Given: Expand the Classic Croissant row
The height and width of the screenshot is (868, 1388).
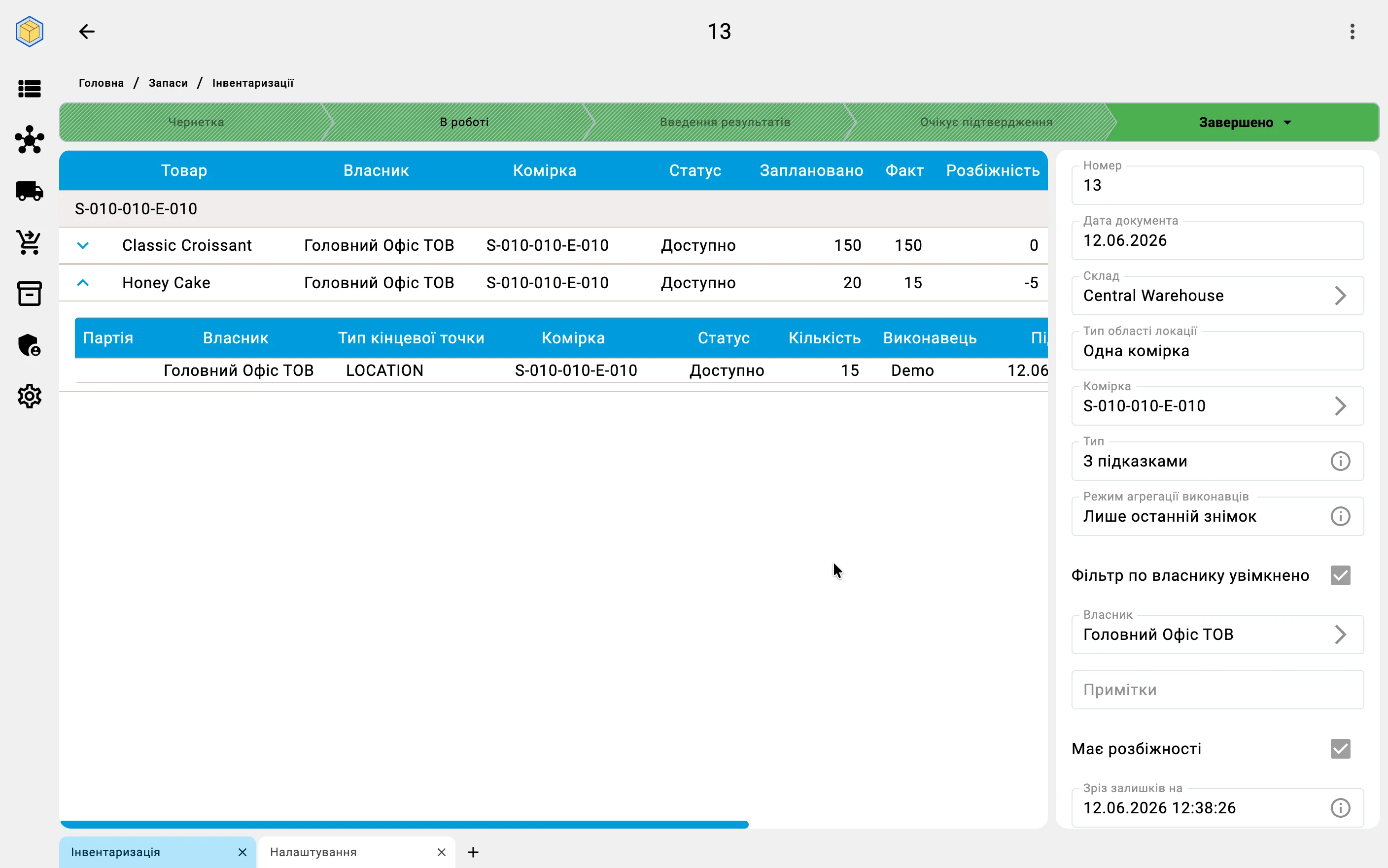Looking at the screenshot, I should click(83, 246).
